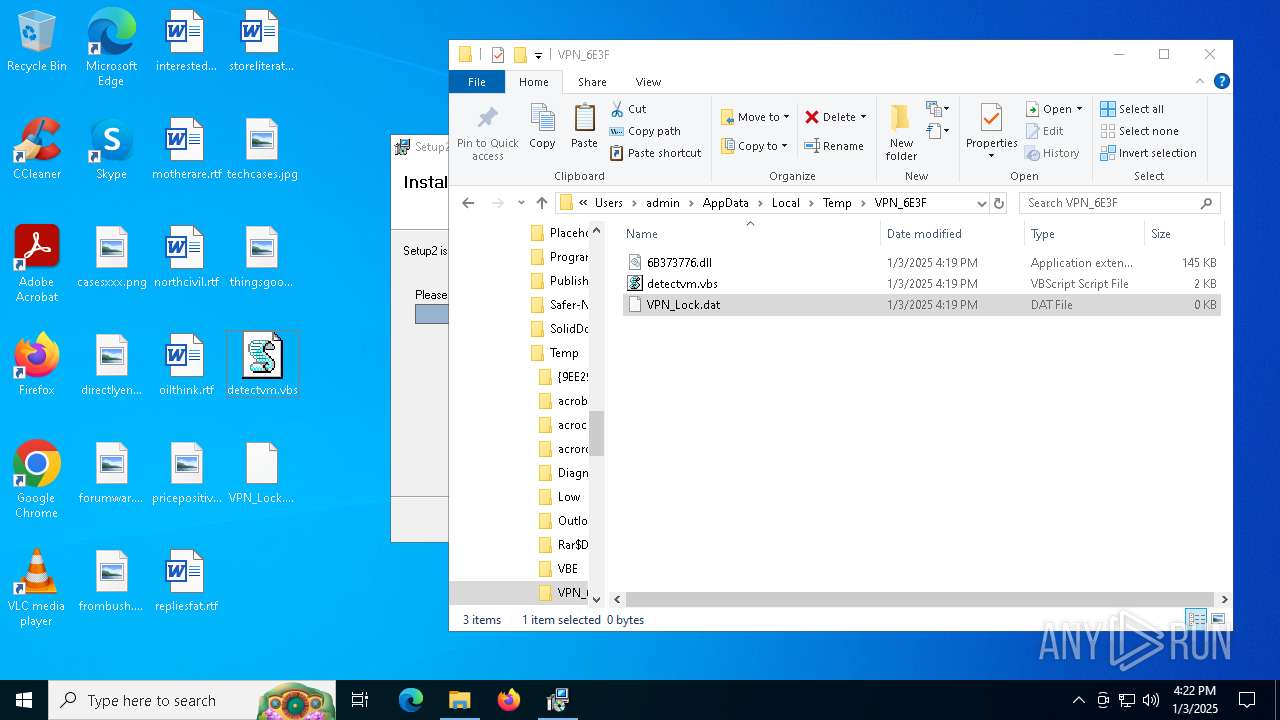Sort by Date modified column header
The height and width of the screenshot is (720, 1280).
coord(952,234)
